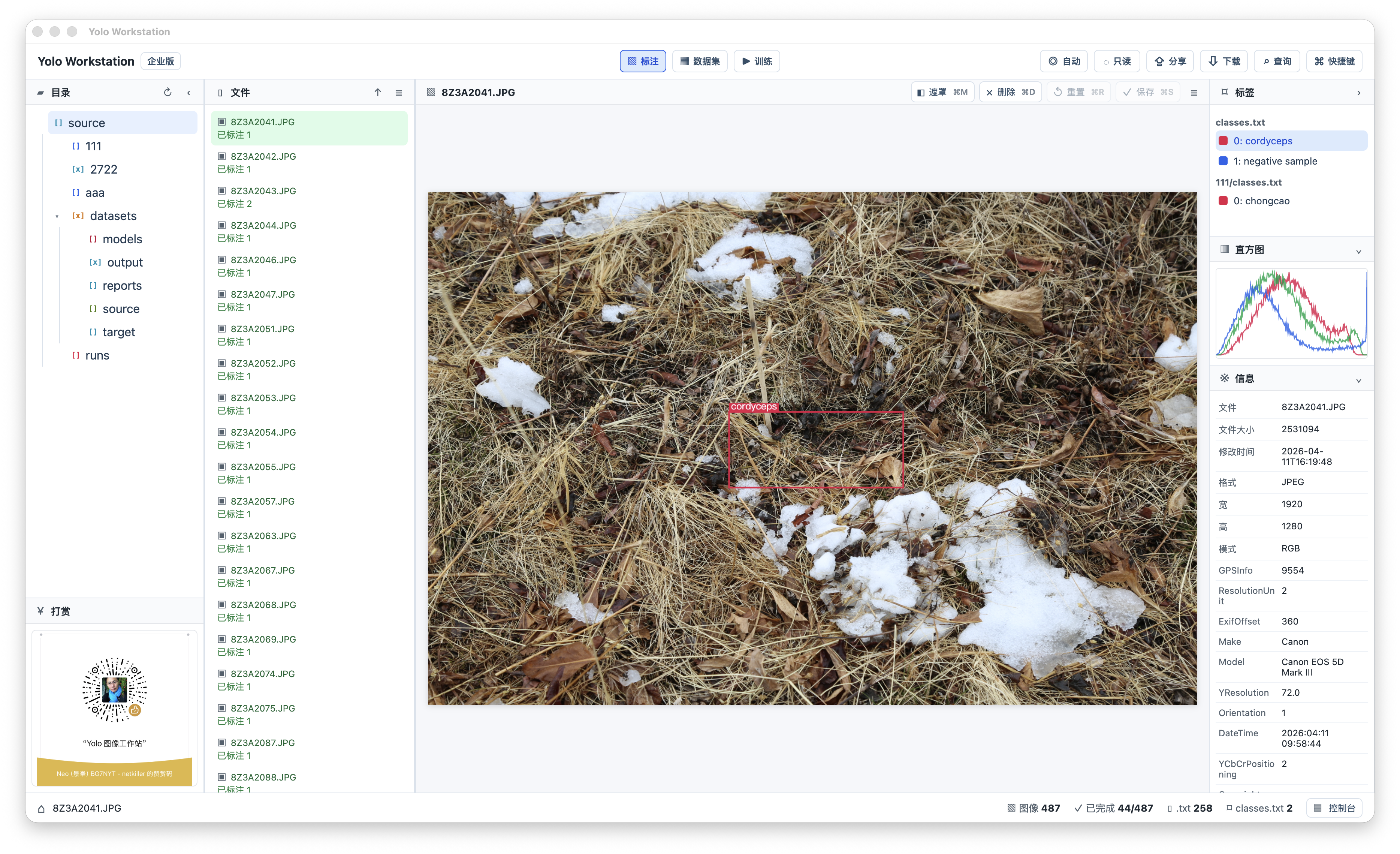
Task: Click the folder icon beside aaa
Action: [x=76, y=192]
